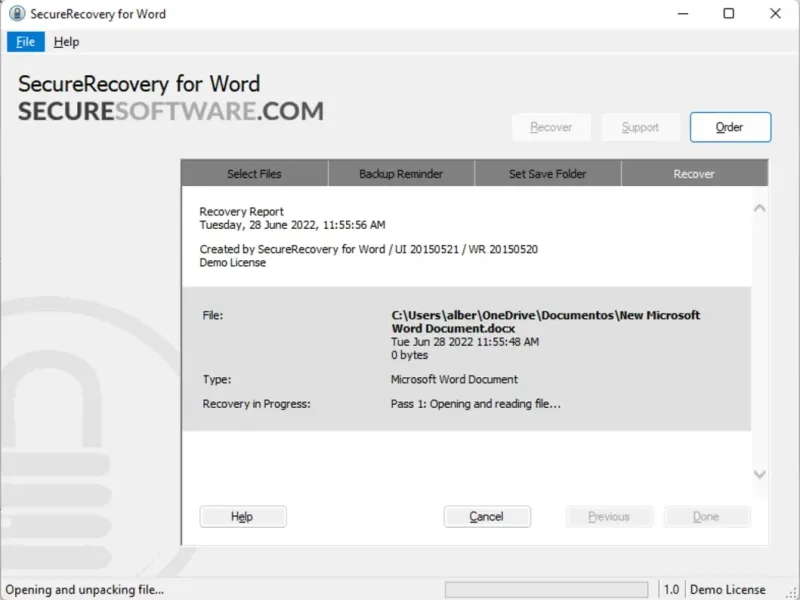This screenshot has height=600, width=800.
Task: Click the 'Recovery in Progress:' label
Action: click(x=256, y=404)
